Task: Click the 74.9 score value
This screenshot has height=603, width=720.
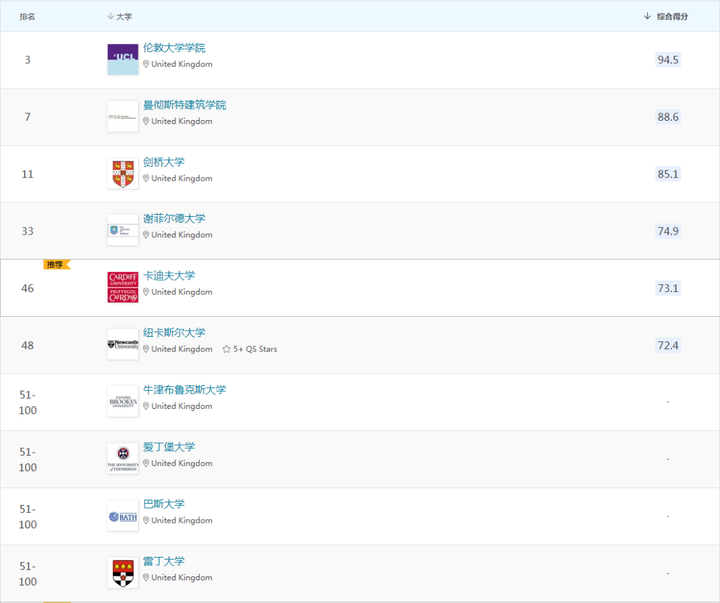Action: [x=668, y=231]
